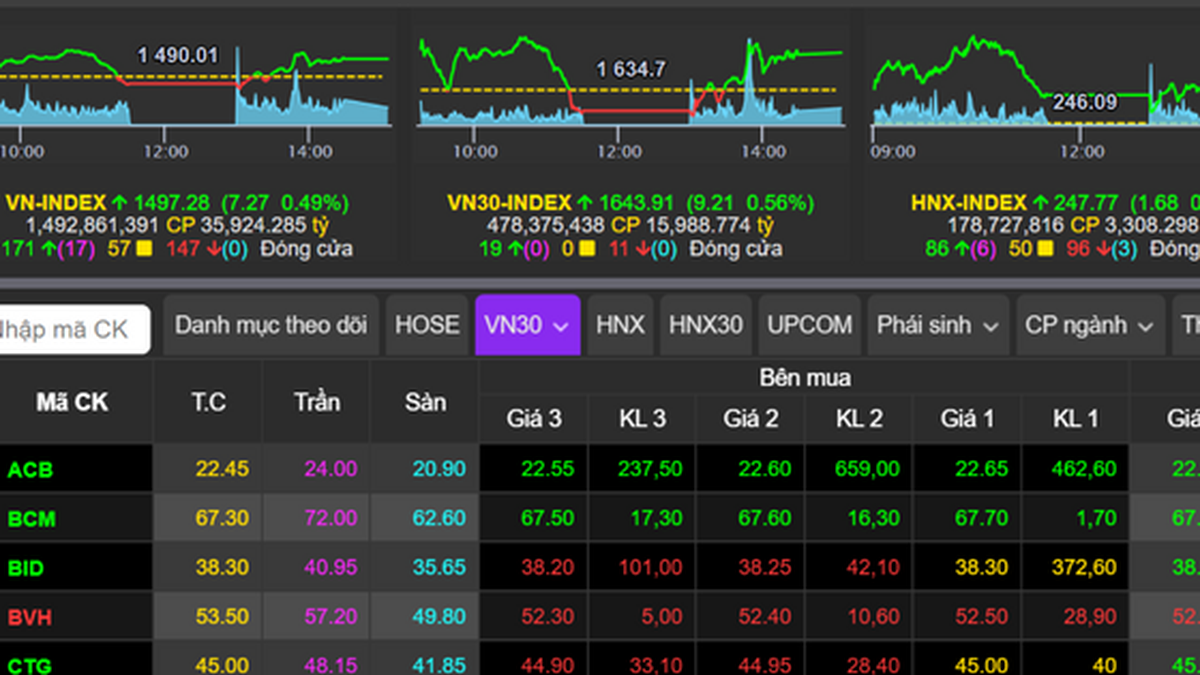Click the 1 634.7 chart reference label
Viewport: 1200px width, 675px height.
coord(630,69)
